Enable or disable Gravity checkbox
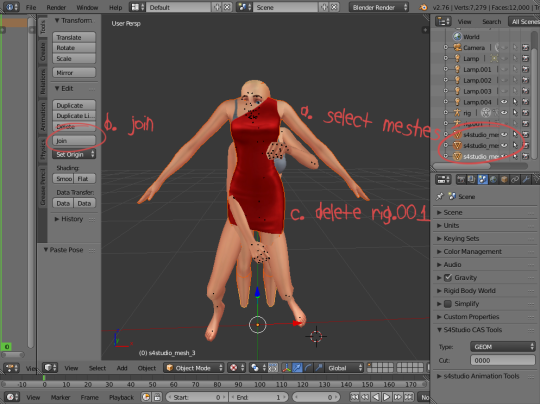 click(x=448, y=277)
